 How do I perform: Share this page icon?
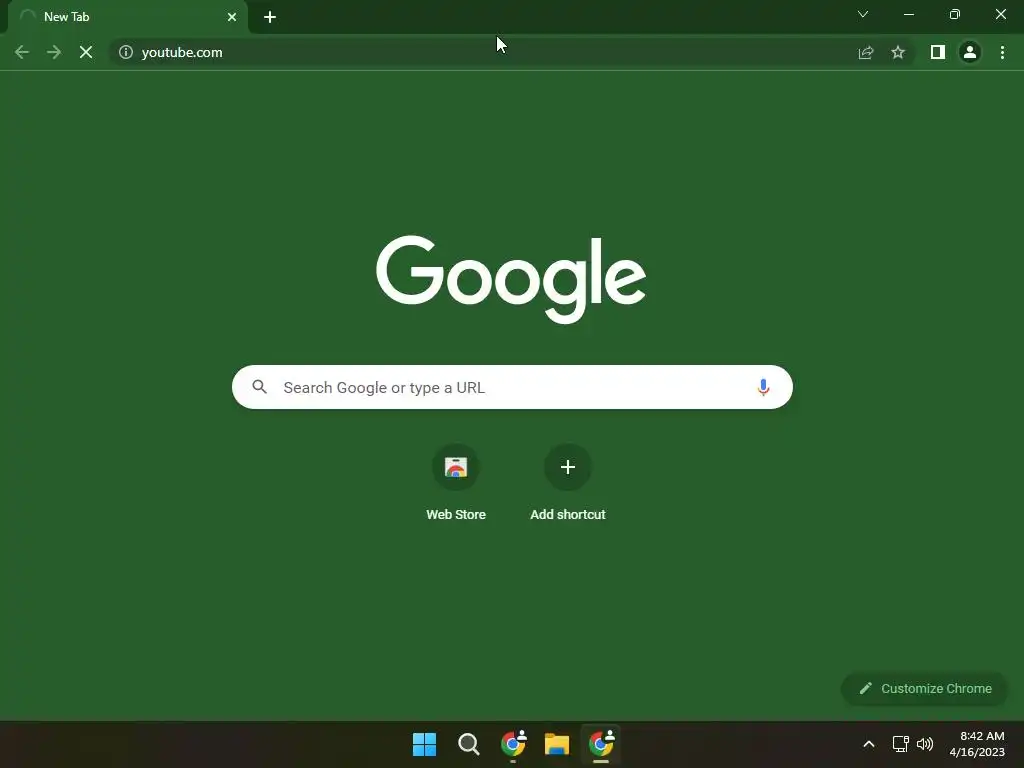coord(866,52)
